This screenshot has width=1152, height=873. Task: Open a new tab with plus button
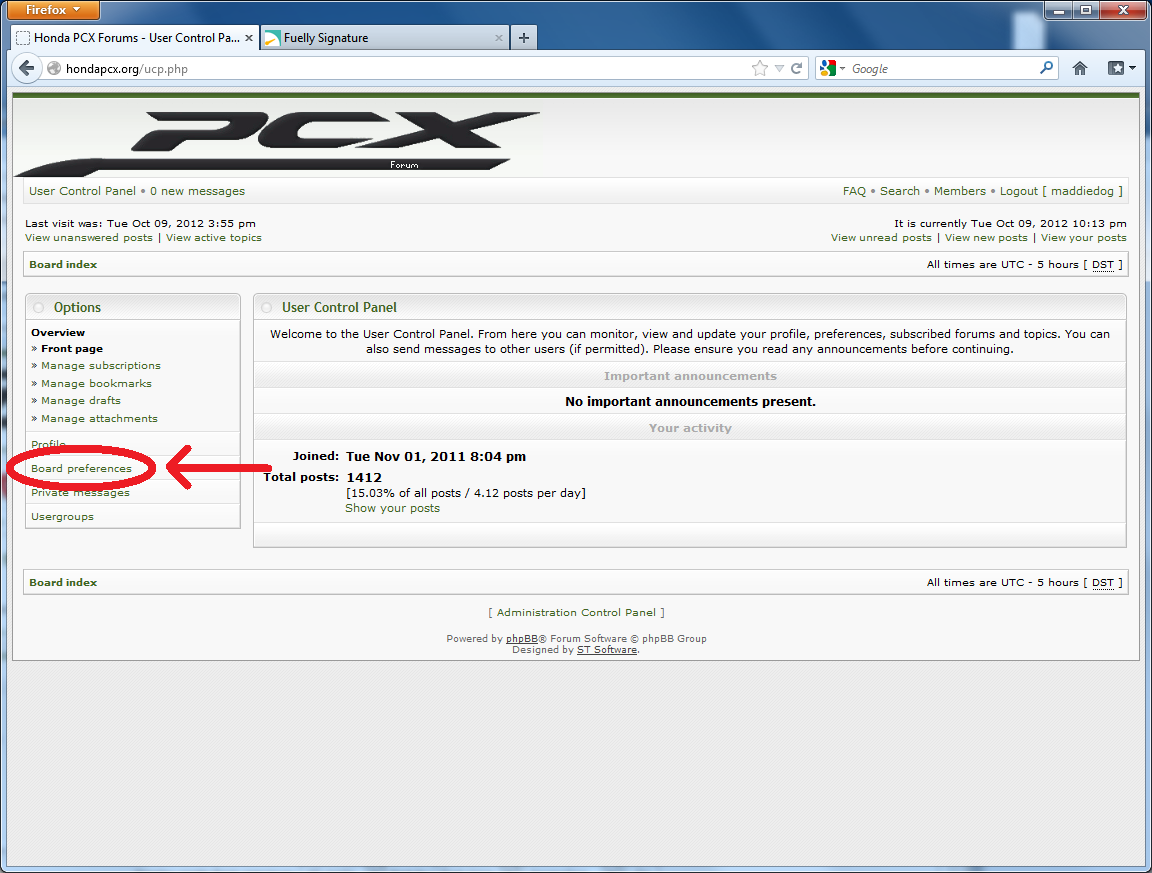click(524, 38)
